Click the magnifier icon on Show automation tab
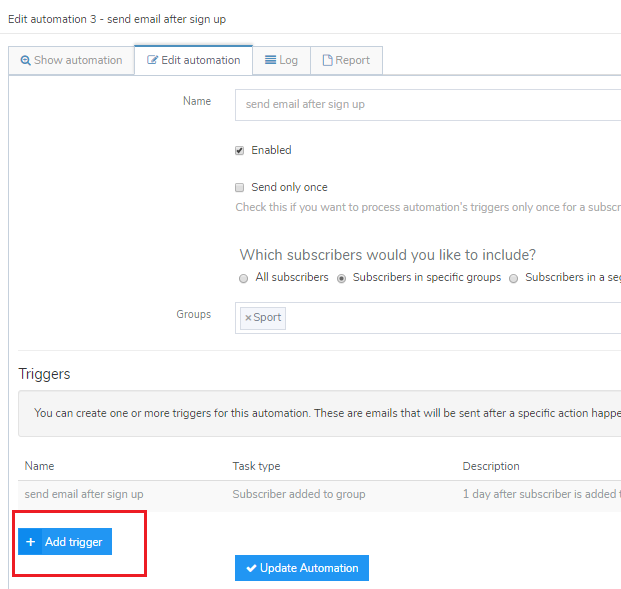The image size is (621, 589). coord(25,61)
